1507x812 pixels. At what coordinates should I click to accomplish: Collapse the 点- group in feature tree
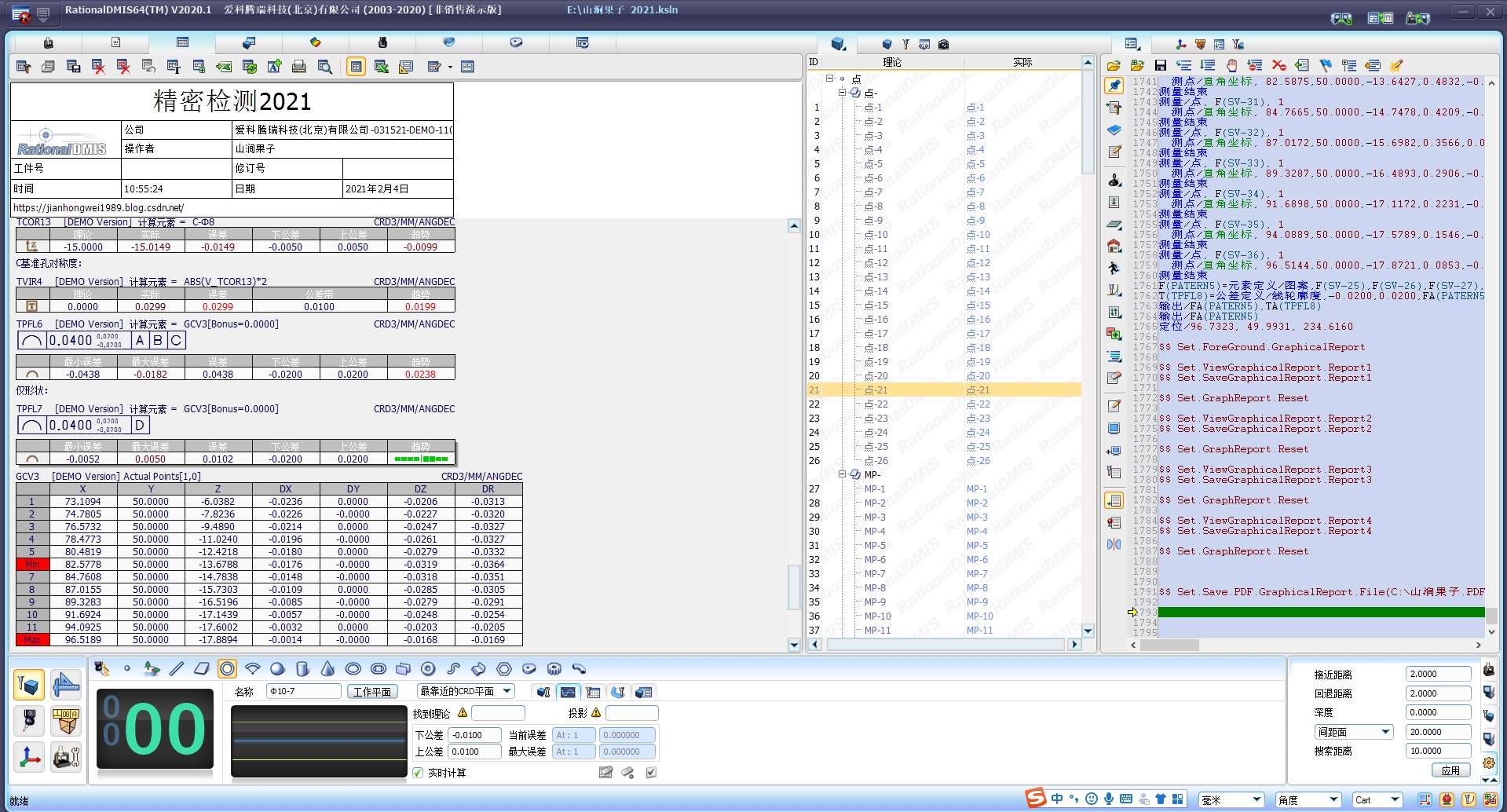[x=842, y=93]
